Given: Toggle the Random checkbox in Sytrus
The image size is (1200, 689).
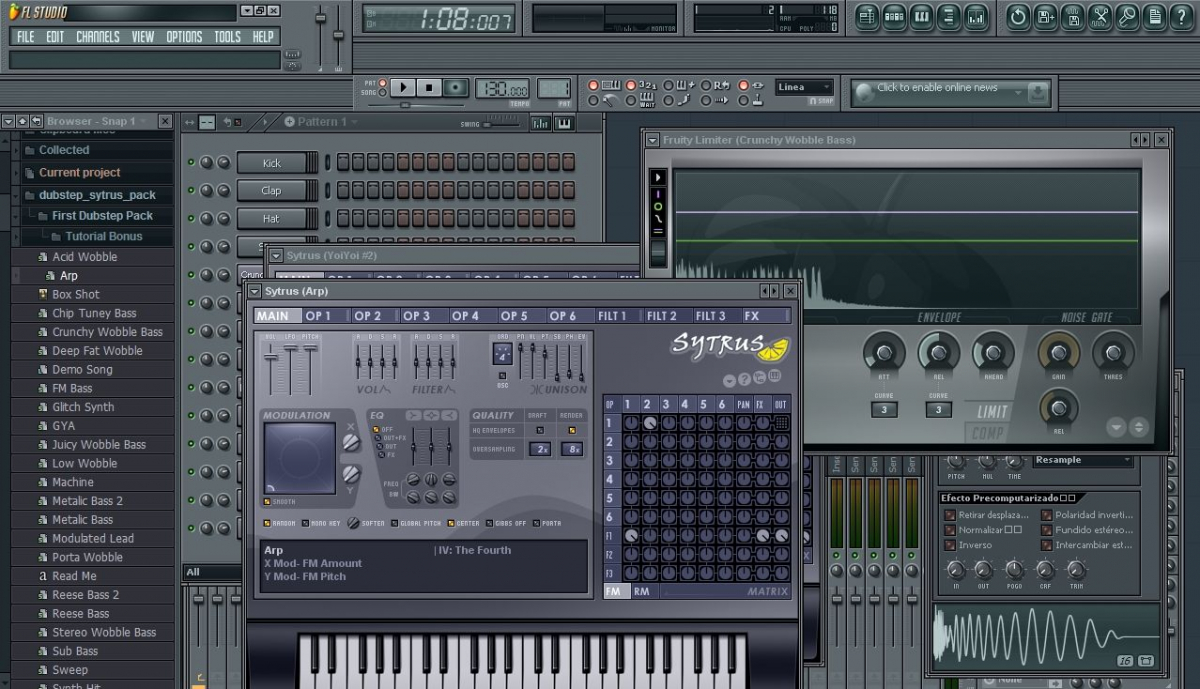Looking at the screenshot, I should [267, 523].
